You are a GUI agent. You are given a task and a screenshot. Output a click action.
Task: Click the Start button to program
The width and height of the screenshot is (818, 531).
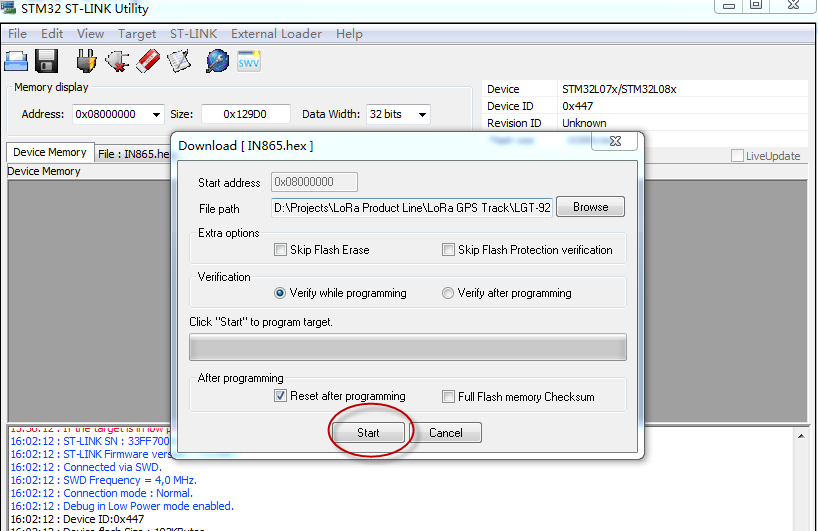tap(368, 432)
